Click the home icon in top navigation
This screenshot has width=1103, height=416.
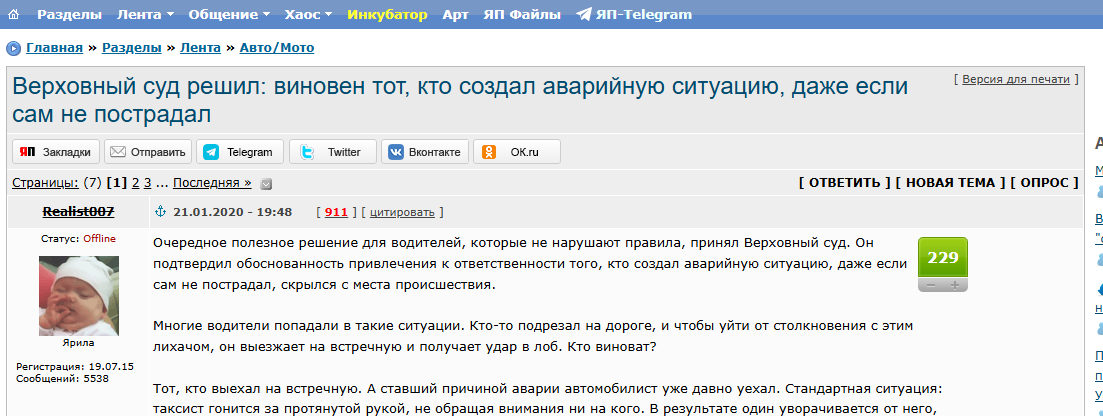click(13, 14)
